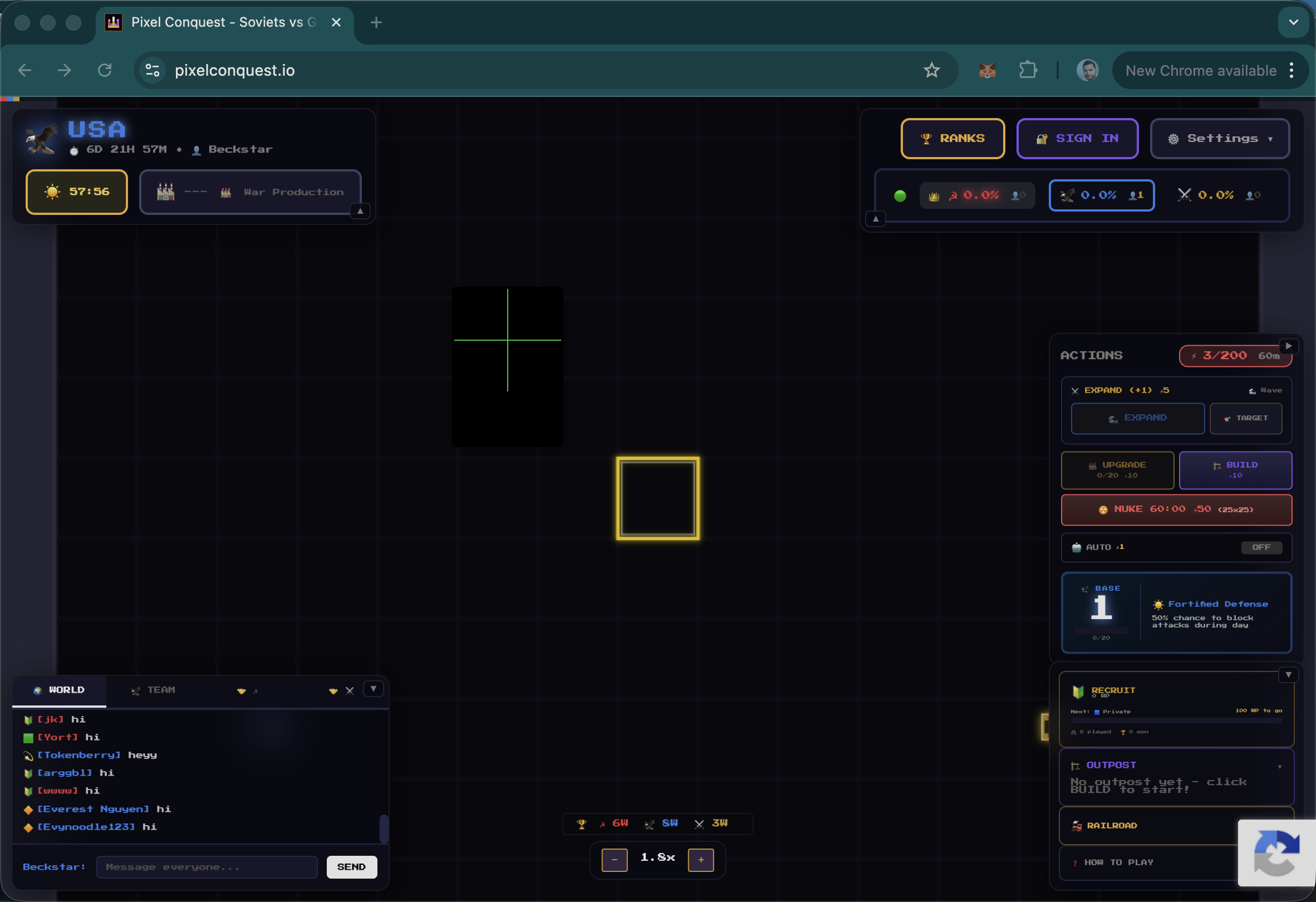Click the RAILROAD train icon
This screenshot has height=902, width=1316.
point(1077,826)
